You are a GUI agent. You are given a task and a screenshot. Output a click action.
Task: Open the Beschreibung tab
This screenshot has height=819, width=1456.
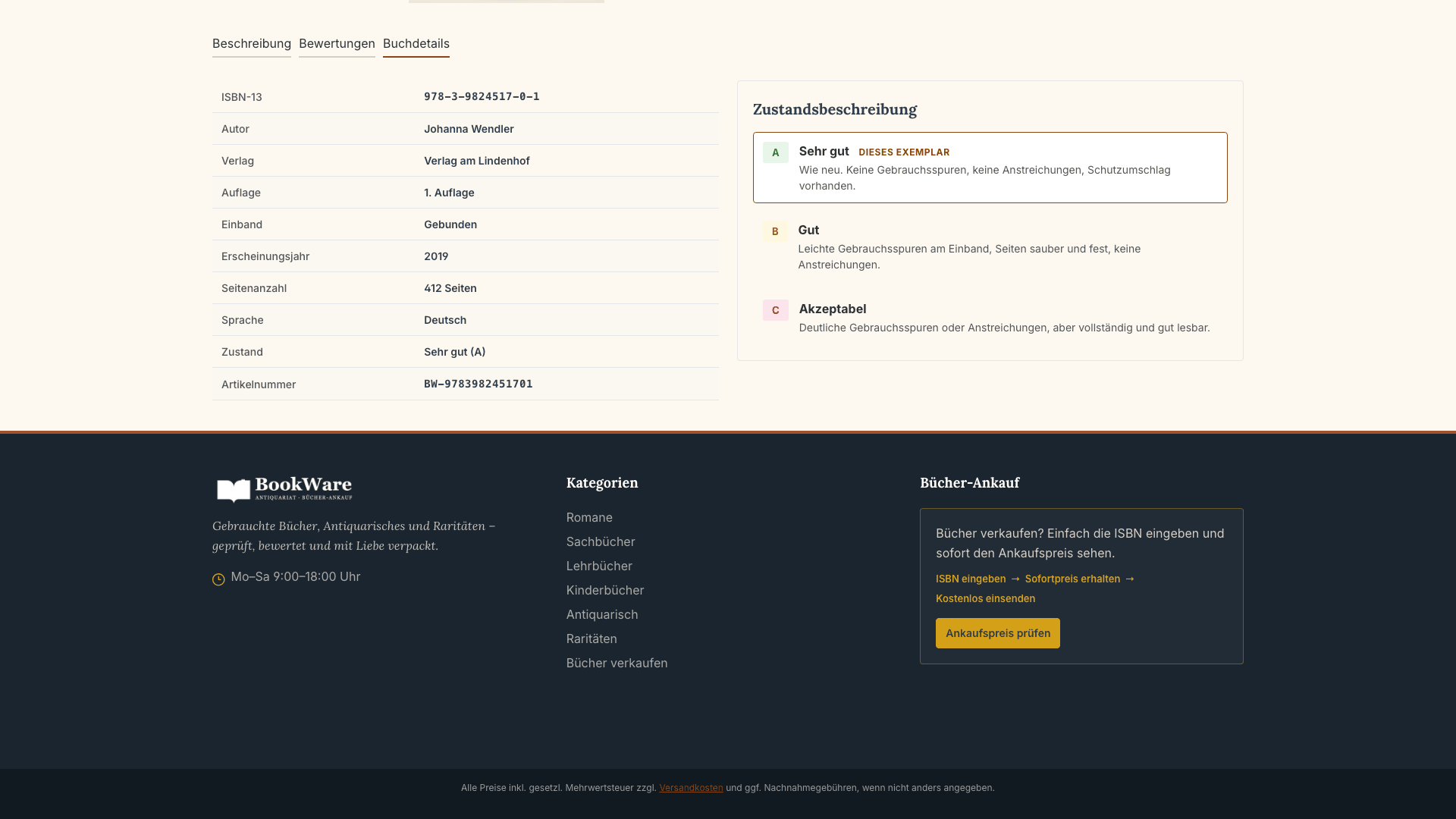(251, 44)
